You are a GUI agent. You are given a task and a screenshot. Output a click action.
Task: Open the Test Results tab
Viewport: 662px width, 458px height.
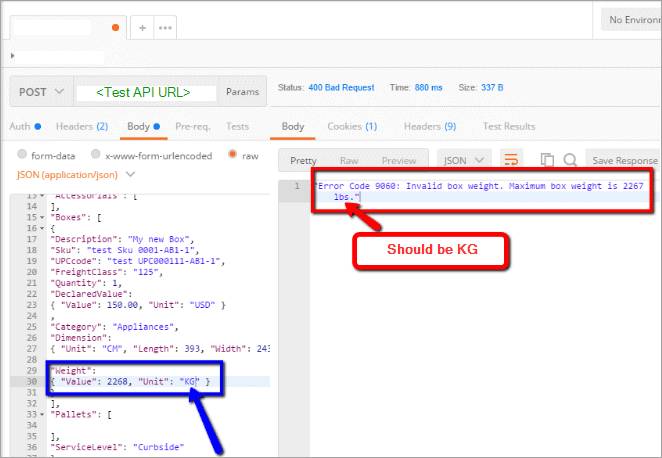click(509, 126)
